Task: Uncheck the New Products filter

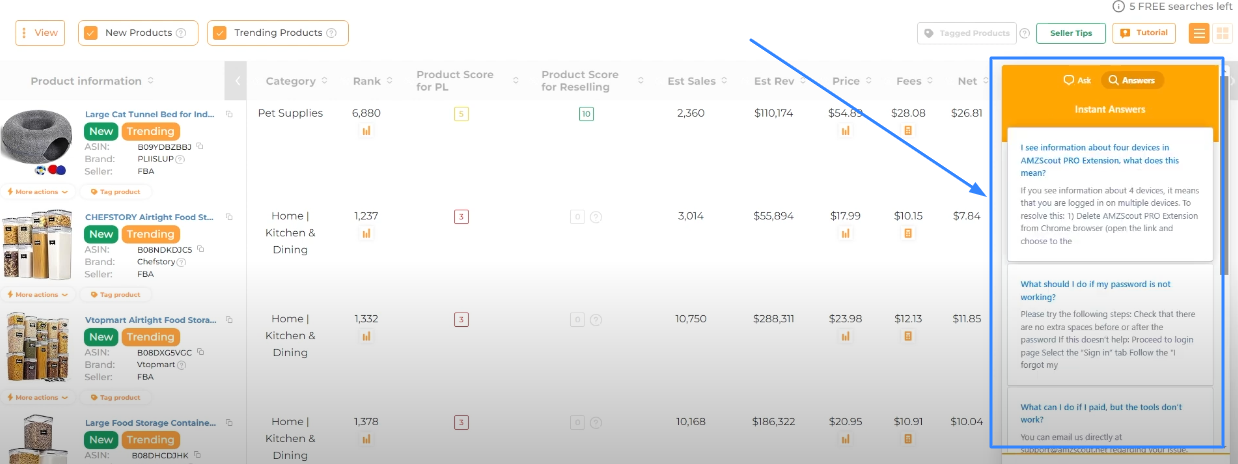Action: click(x=91, y=33)
